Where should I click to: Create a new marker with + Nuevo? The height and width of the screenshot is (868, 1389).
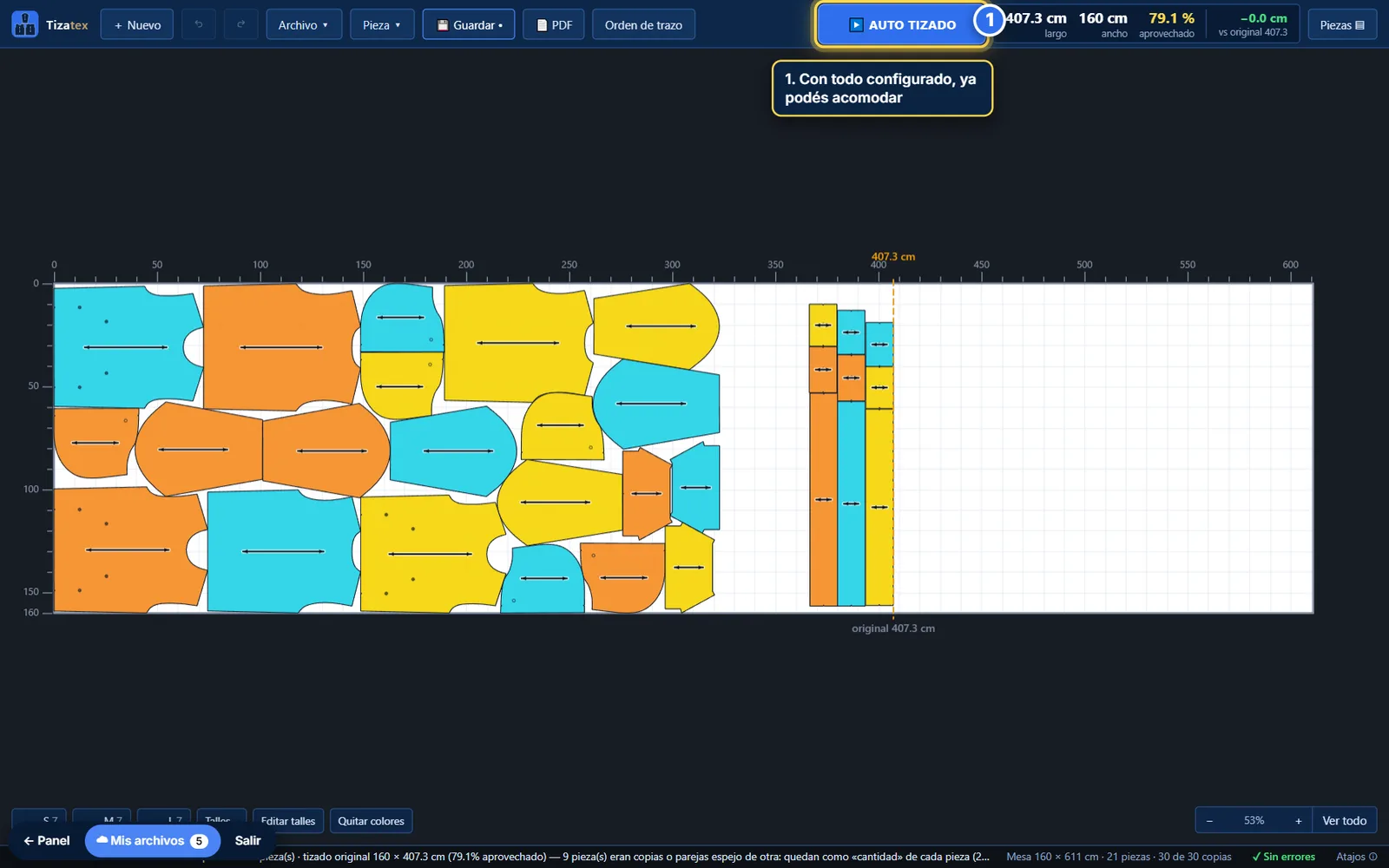[x=137, y=25]
